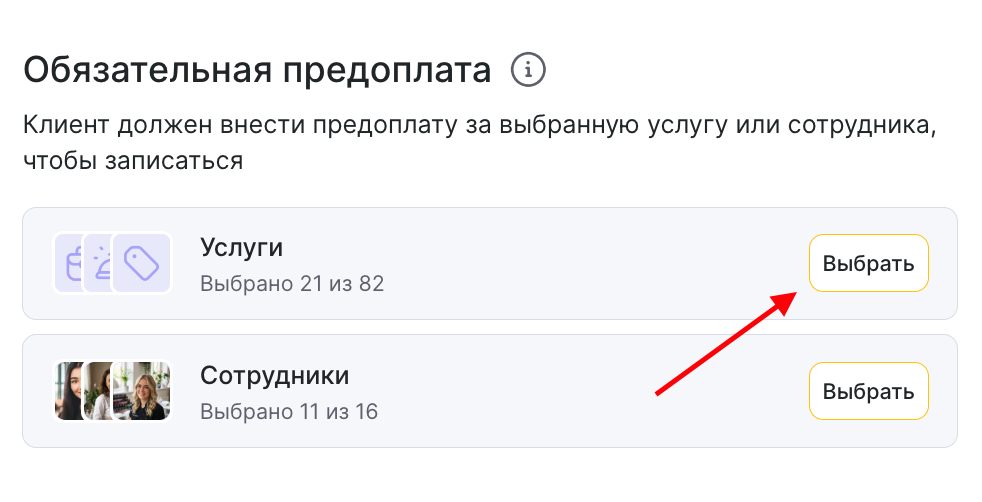Click the info icon beside Обязательная предоплата
982x502 pixels.
(529, 71)
